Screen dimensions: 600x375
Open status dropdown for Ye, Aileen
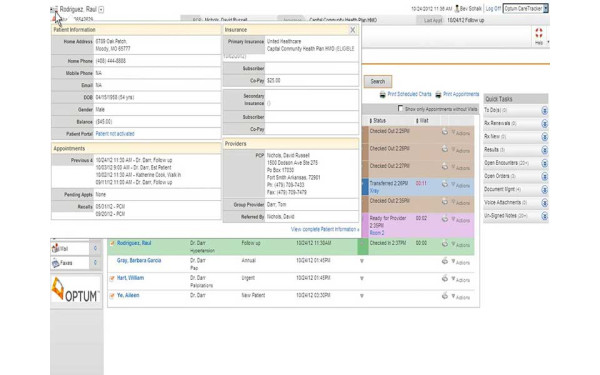click(x=362, y=296)
